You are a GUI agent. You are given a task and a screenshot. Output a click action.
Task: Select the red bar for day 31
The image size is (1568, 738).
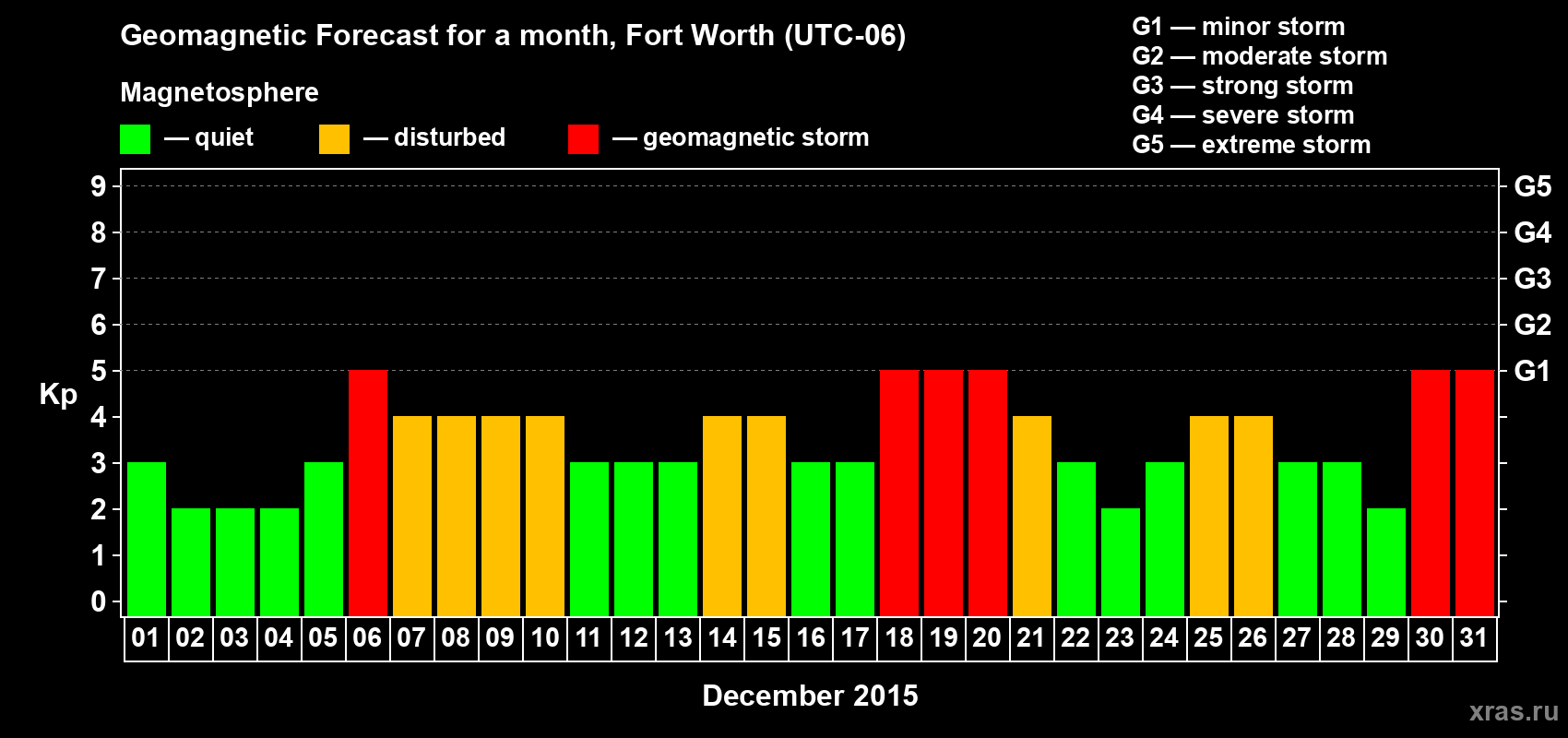1475,493
